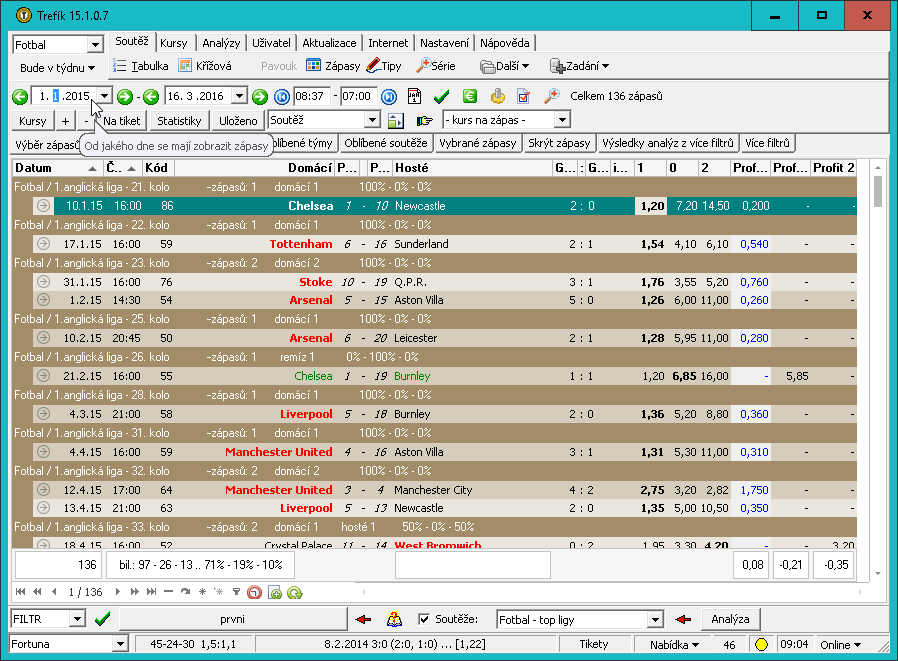Click row marker for Manchester United - Manchester City
Viewport: 898px width, 661px height.
[x=44, y=490]
